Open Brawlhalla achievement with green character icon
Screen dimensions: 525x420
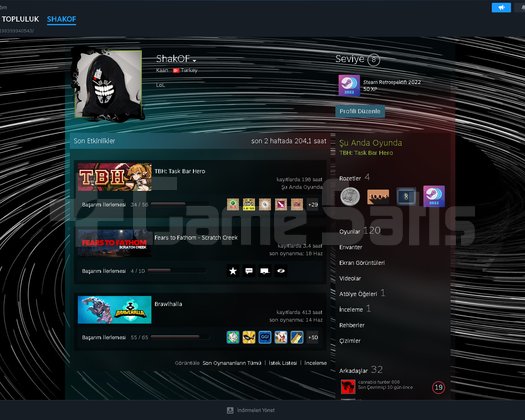click(x=233, y=337)
